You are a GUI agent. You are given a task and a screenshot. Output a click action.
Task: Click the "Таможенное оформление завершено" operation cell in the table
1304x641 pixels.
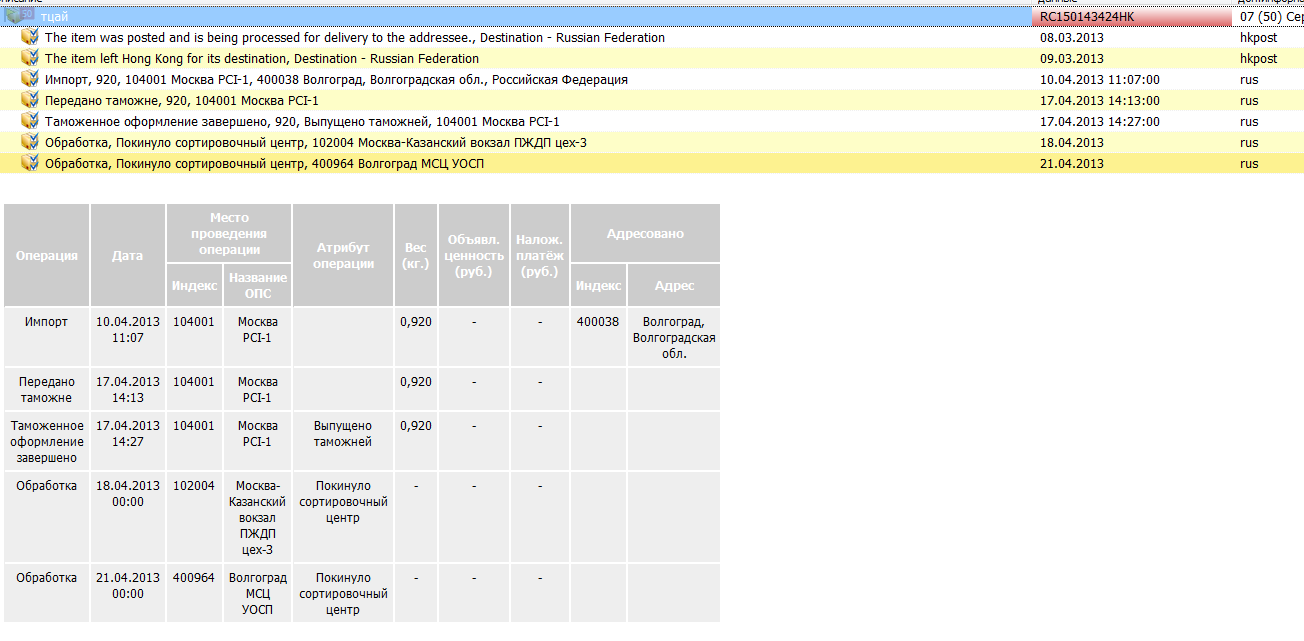pos(47,442)
